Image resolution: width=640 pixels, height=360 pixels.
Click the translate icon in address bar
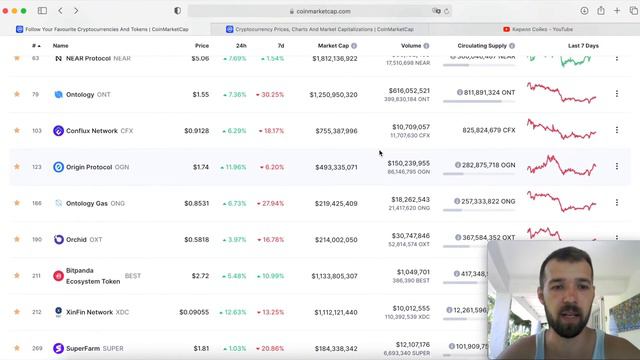pyautogui.click(x=436, y=11)
